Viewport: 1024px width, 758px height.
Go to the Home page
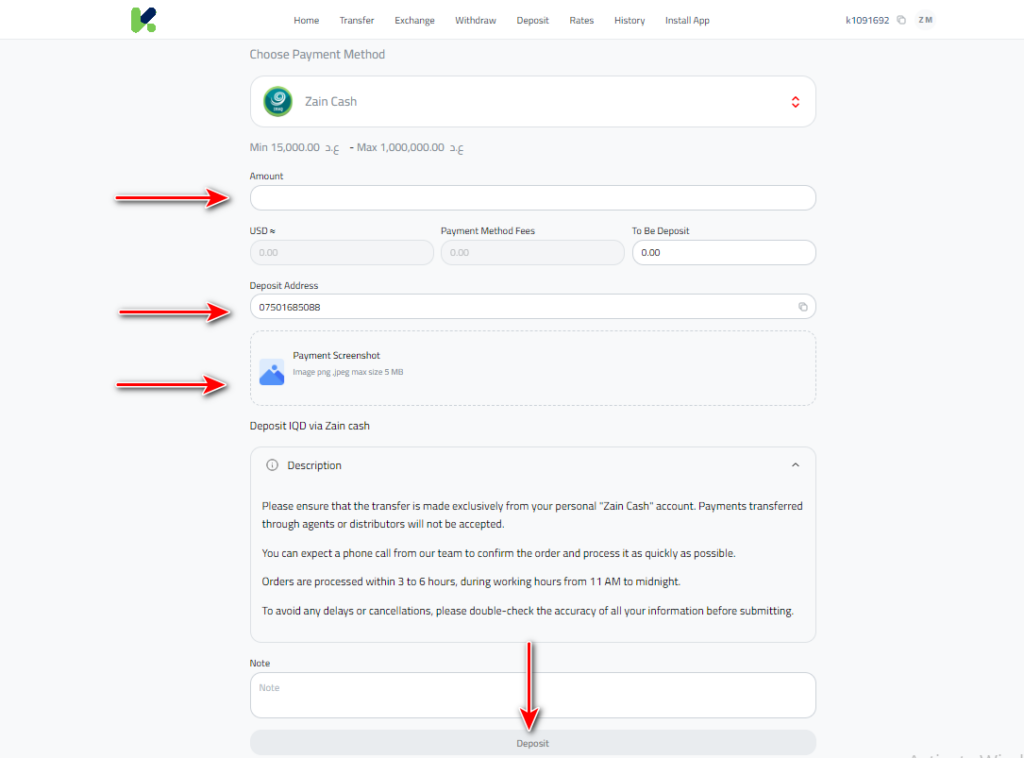coord(306,20)
